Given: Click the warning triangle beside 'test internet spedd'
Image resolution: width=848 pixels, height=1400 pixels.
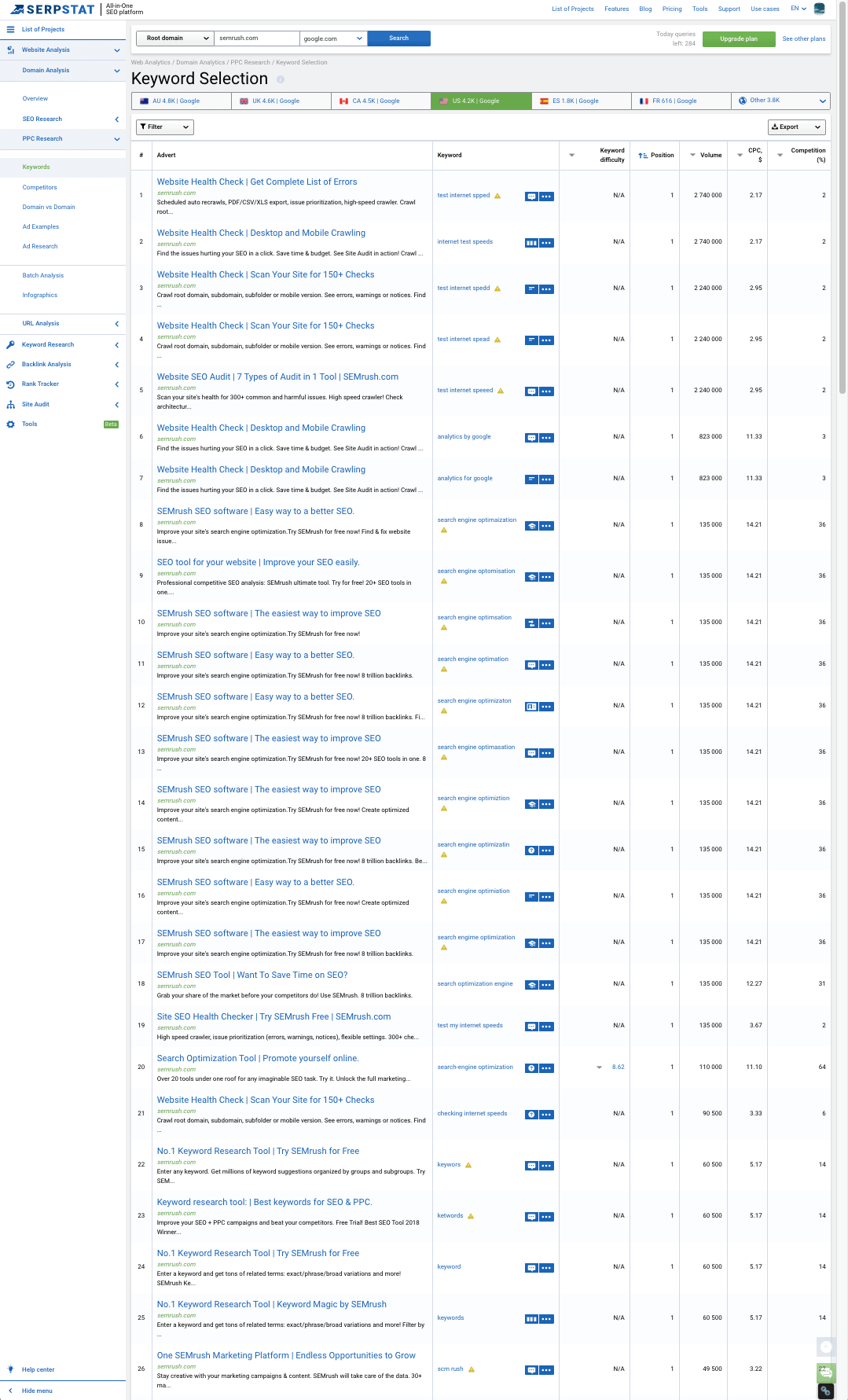Looking at the screenshot, I should (x=497, y=288).
